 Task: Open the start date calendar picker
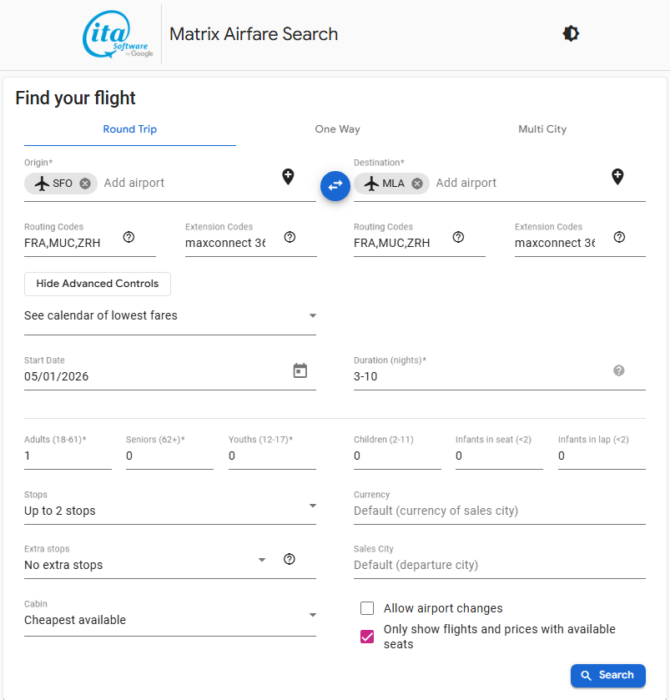tap(300, 371)
